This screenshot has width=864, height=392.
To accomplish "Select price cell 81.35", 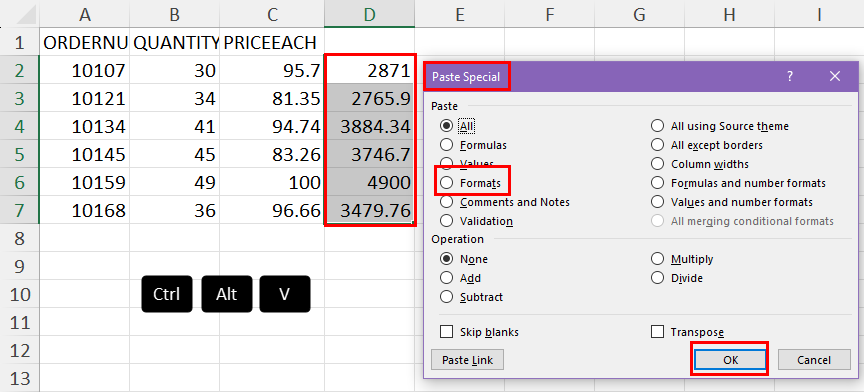I will 272,98.
